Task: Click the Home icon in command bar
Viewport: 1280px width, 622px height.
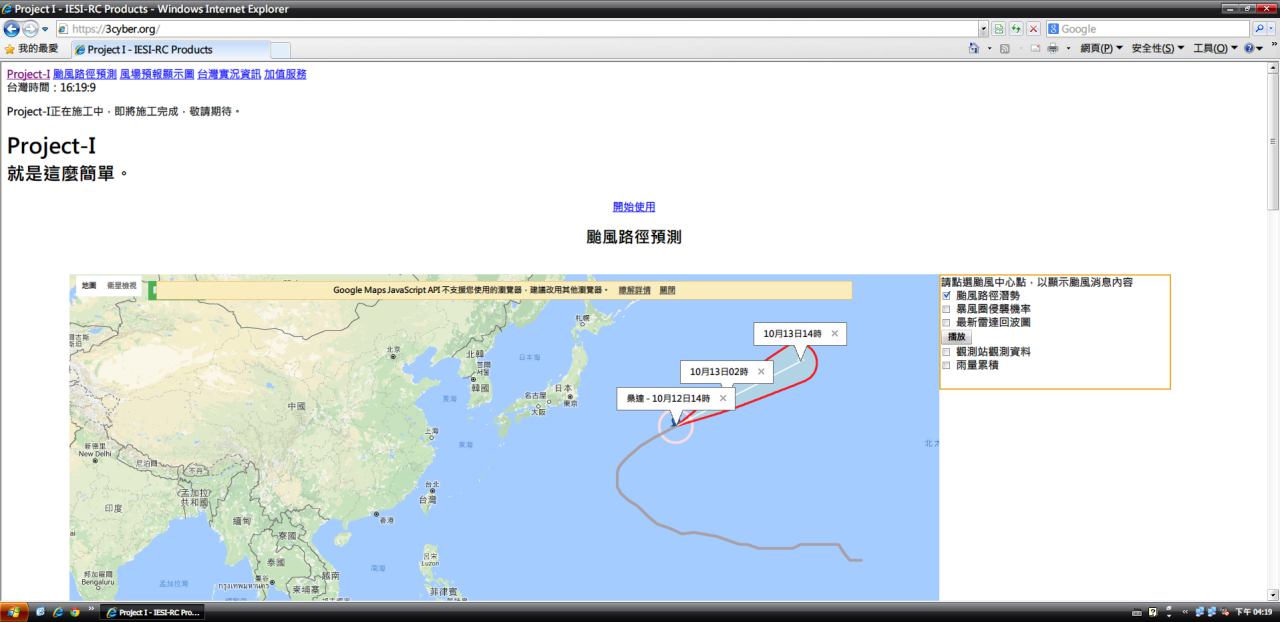Action: coord(974,48)
